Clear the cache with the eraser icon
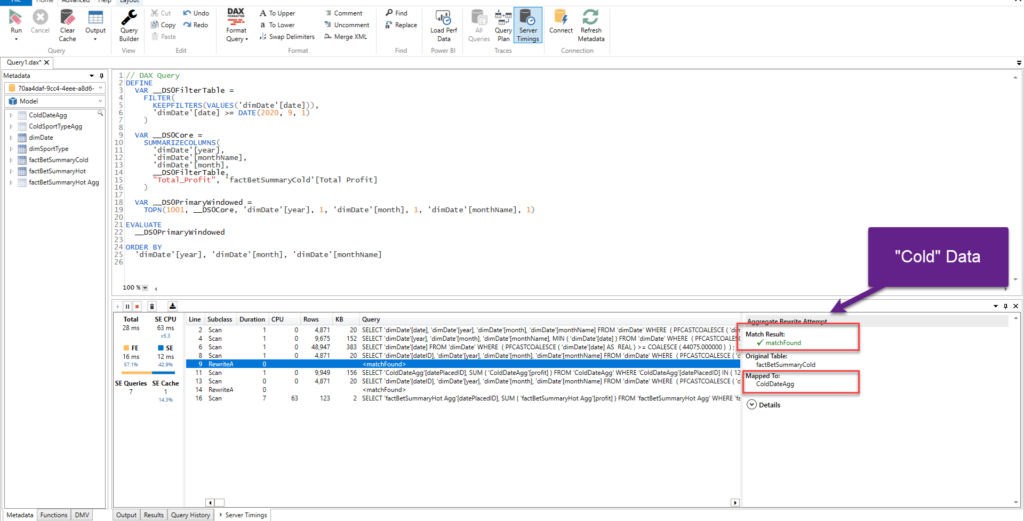Viewport: 1024px width, 521px height. tap(67, 18)
